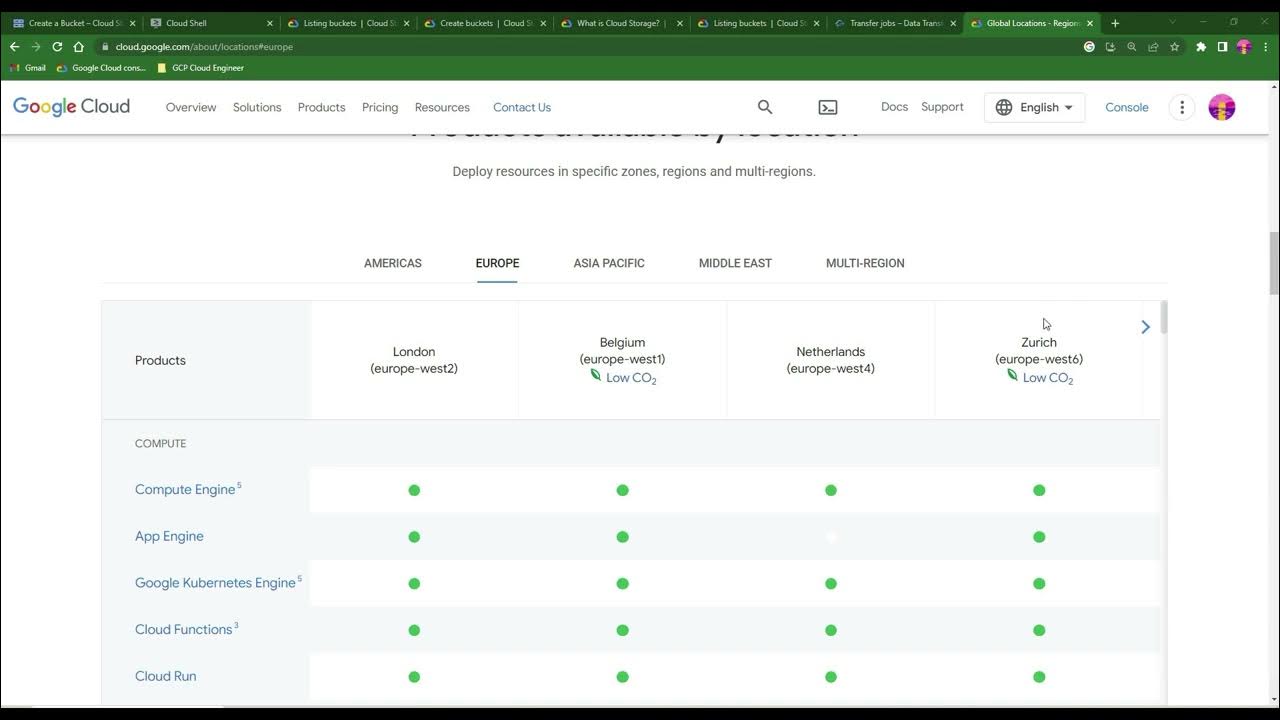
Task: Open the Google Cloud cons... bookmark
Action: pyautogui.click(x=101, y=68)
